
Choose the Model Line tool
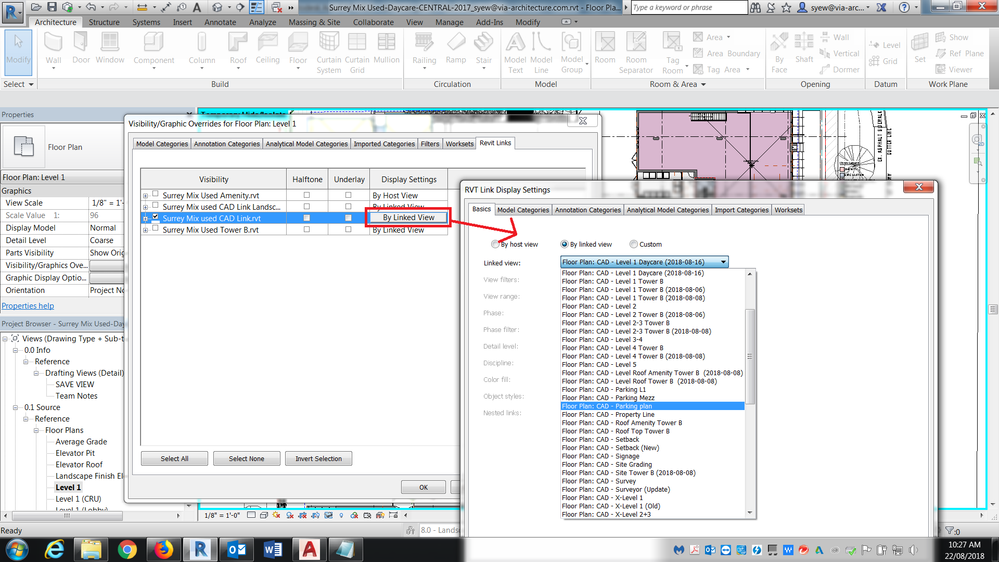tap(541, 52)
